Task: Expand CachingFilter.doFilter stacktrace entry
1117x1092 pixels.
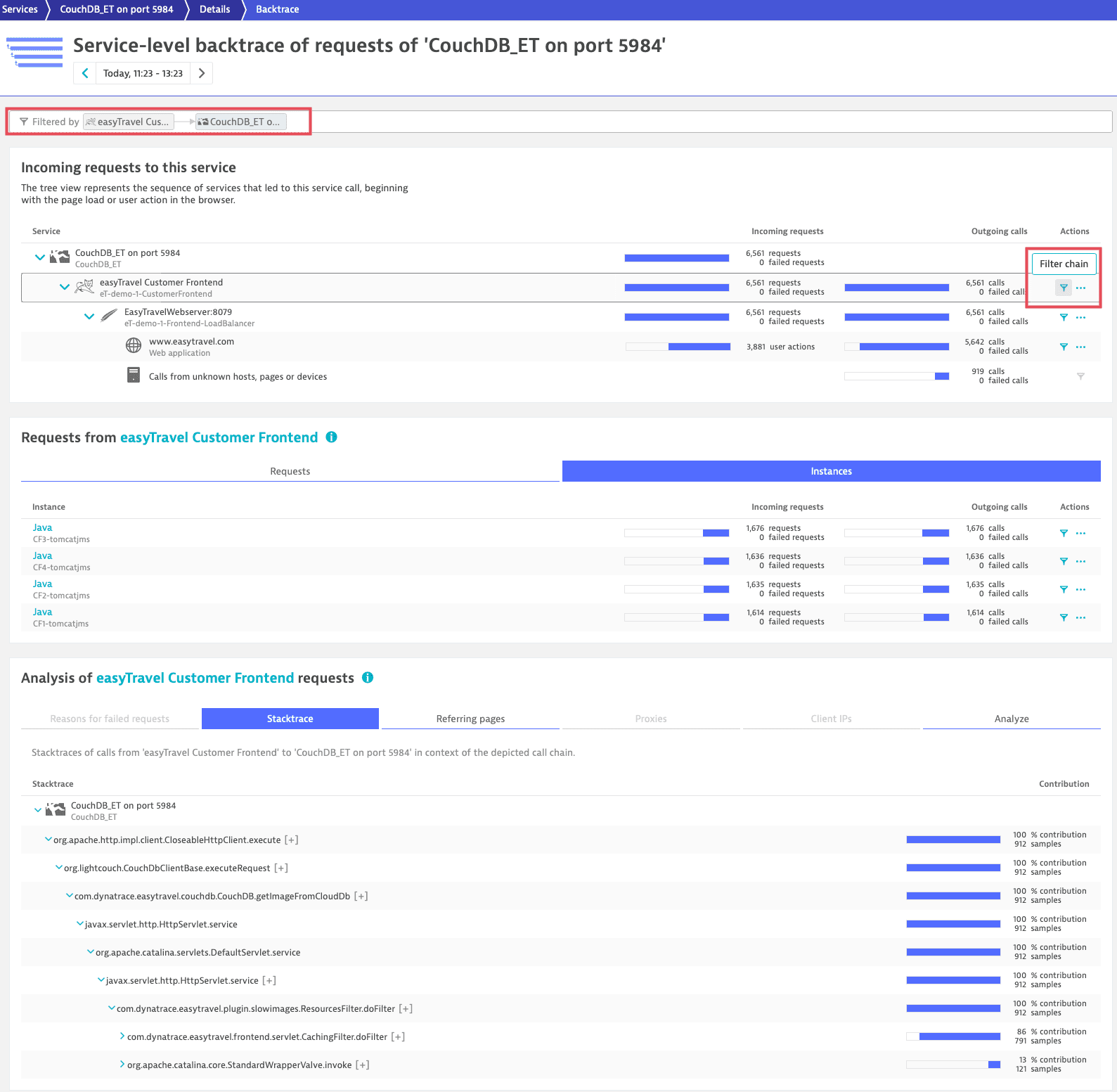Action: click(x=122, y=1036)
